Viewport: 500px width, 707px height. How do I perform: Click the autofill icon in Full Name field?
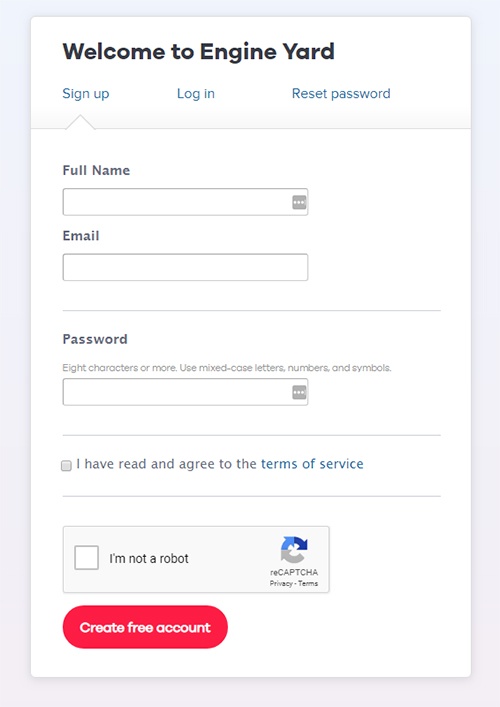point(299,202)
